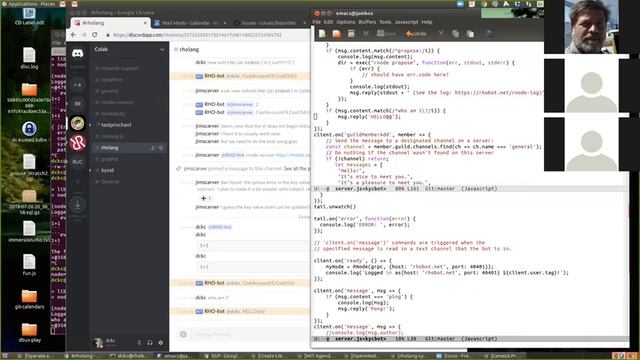This screenshot has height=360, width=640.
Task: Click the Chrome reload icon
Action: (95, 35)
